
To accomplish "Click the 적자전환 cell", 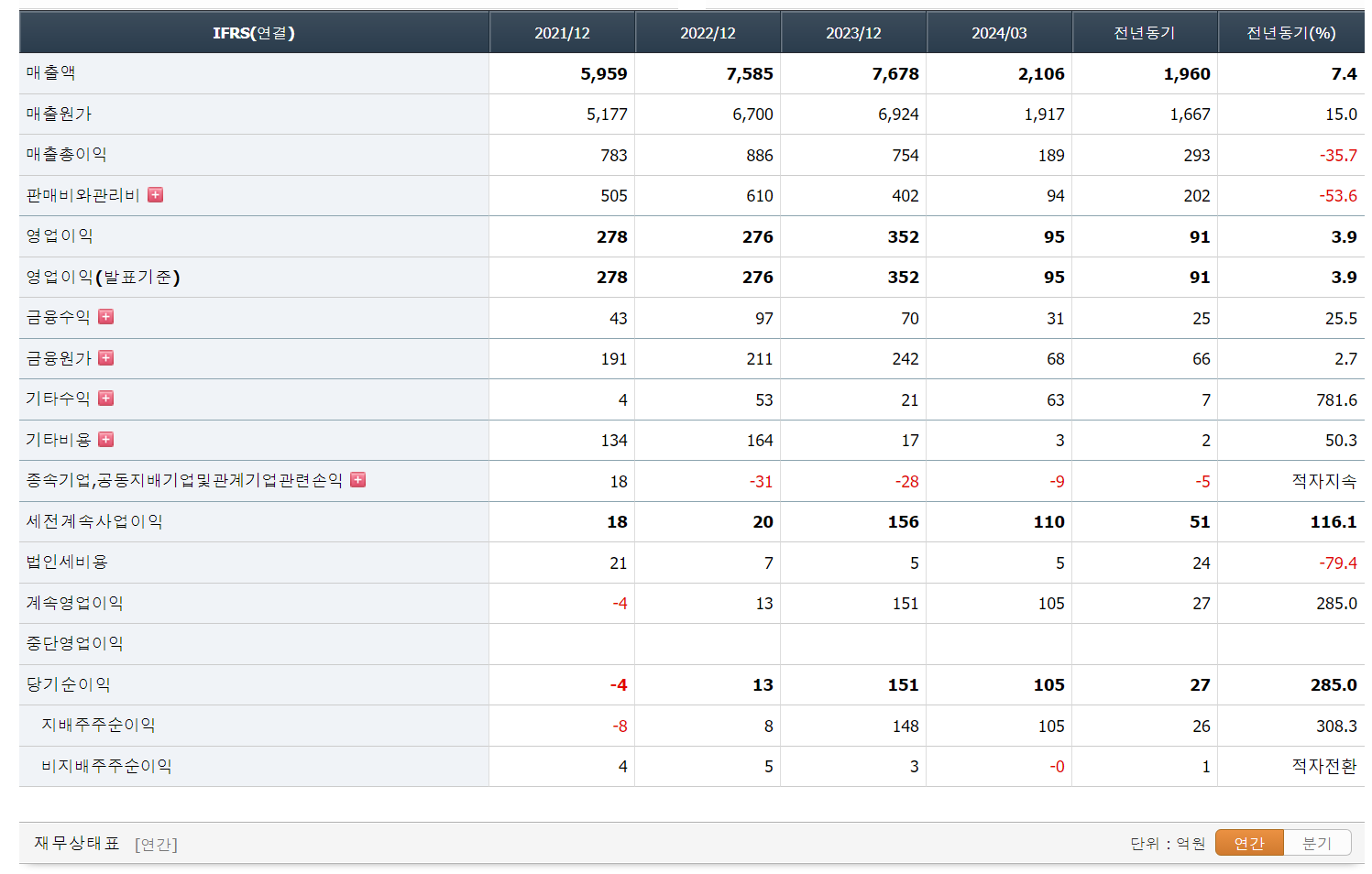I will point(1324,766).
